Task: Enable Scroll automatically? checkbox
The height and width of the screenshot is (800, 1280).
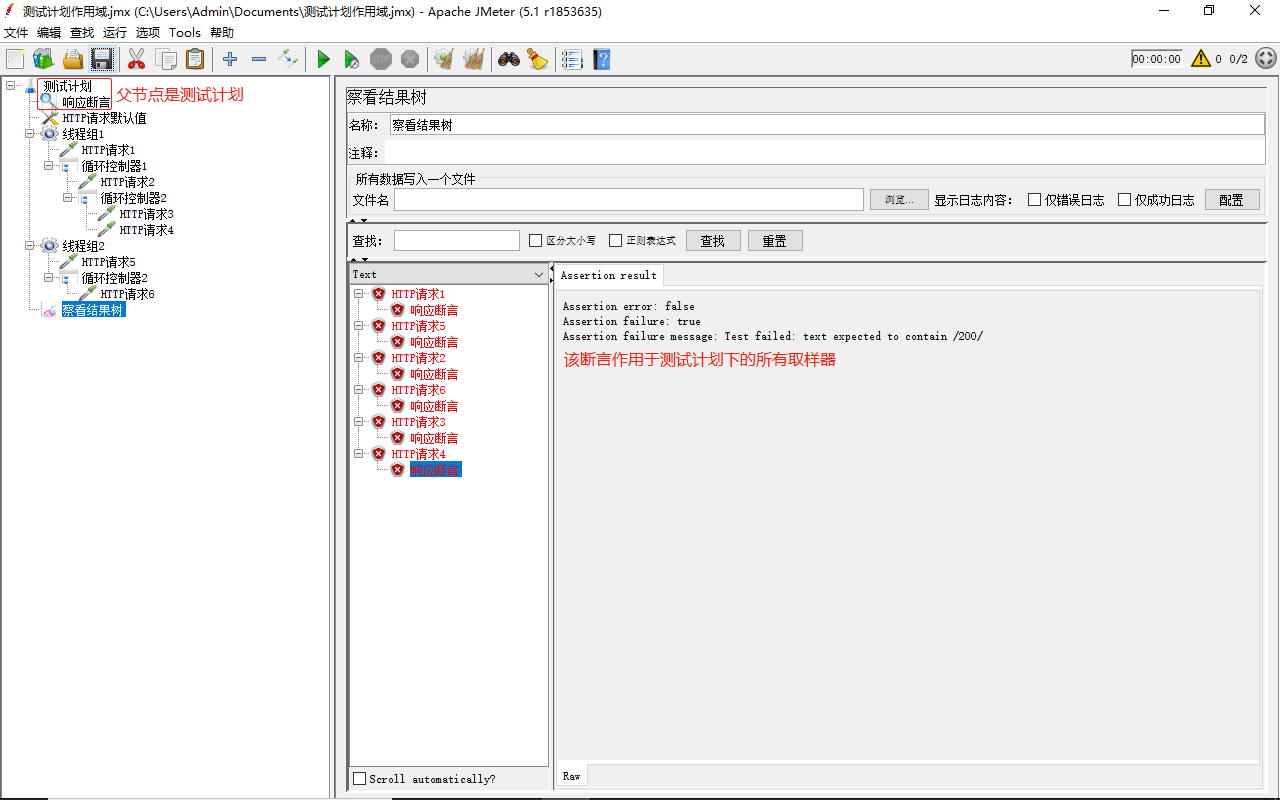Action: 360,779
